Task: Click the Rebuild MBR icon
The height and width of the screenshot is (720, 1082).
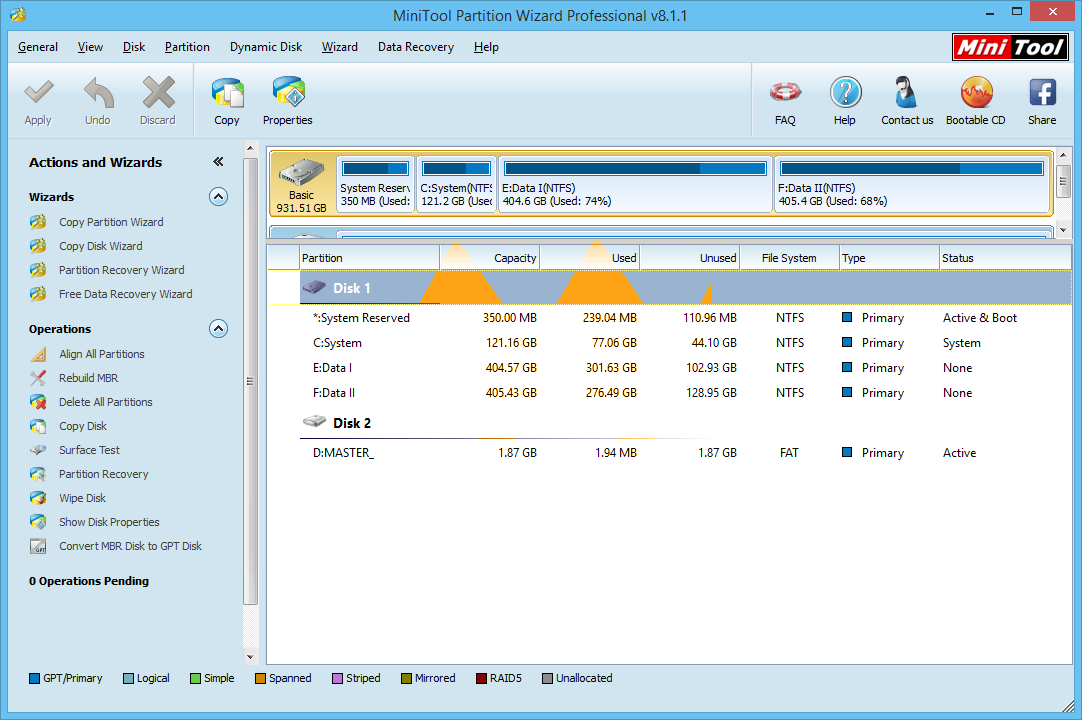Action: click(38, 378)
